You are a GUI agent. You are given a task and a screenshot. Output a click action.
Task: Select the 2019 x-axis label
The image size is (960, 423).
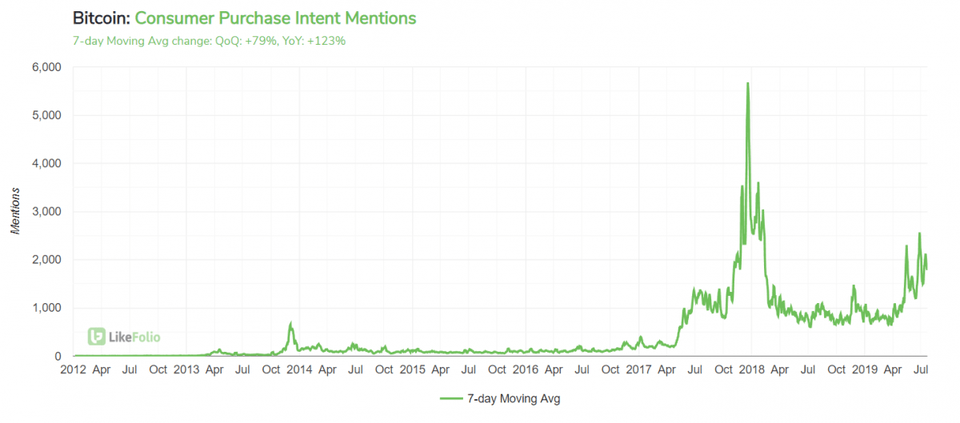[x=864, y=371]
